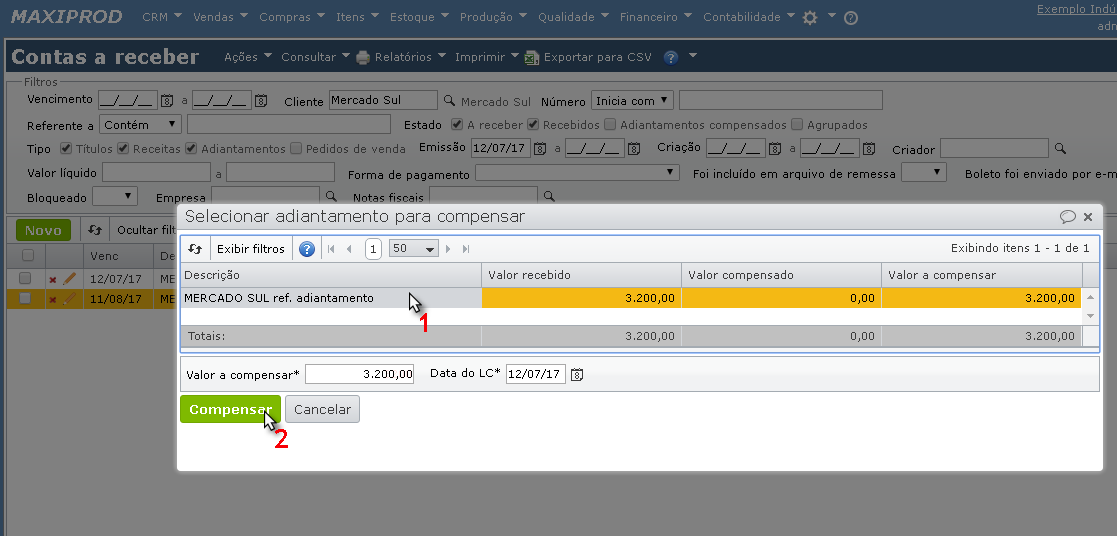Sort by Valor recebido column header

pyautogui.click(x=581, y=275)
